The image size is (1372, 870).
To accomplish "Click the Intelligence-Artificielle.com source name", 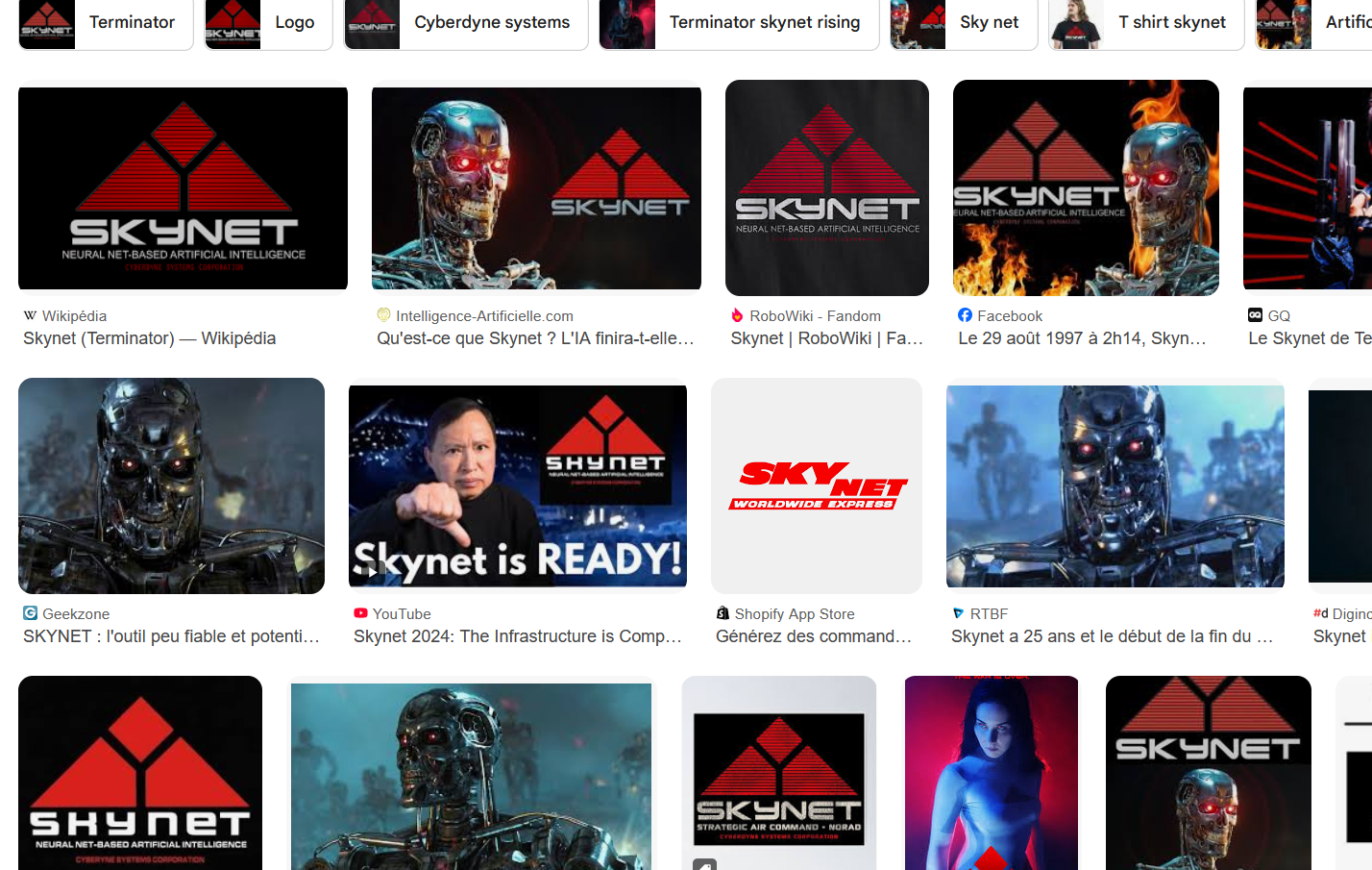I will pos(484,316).
